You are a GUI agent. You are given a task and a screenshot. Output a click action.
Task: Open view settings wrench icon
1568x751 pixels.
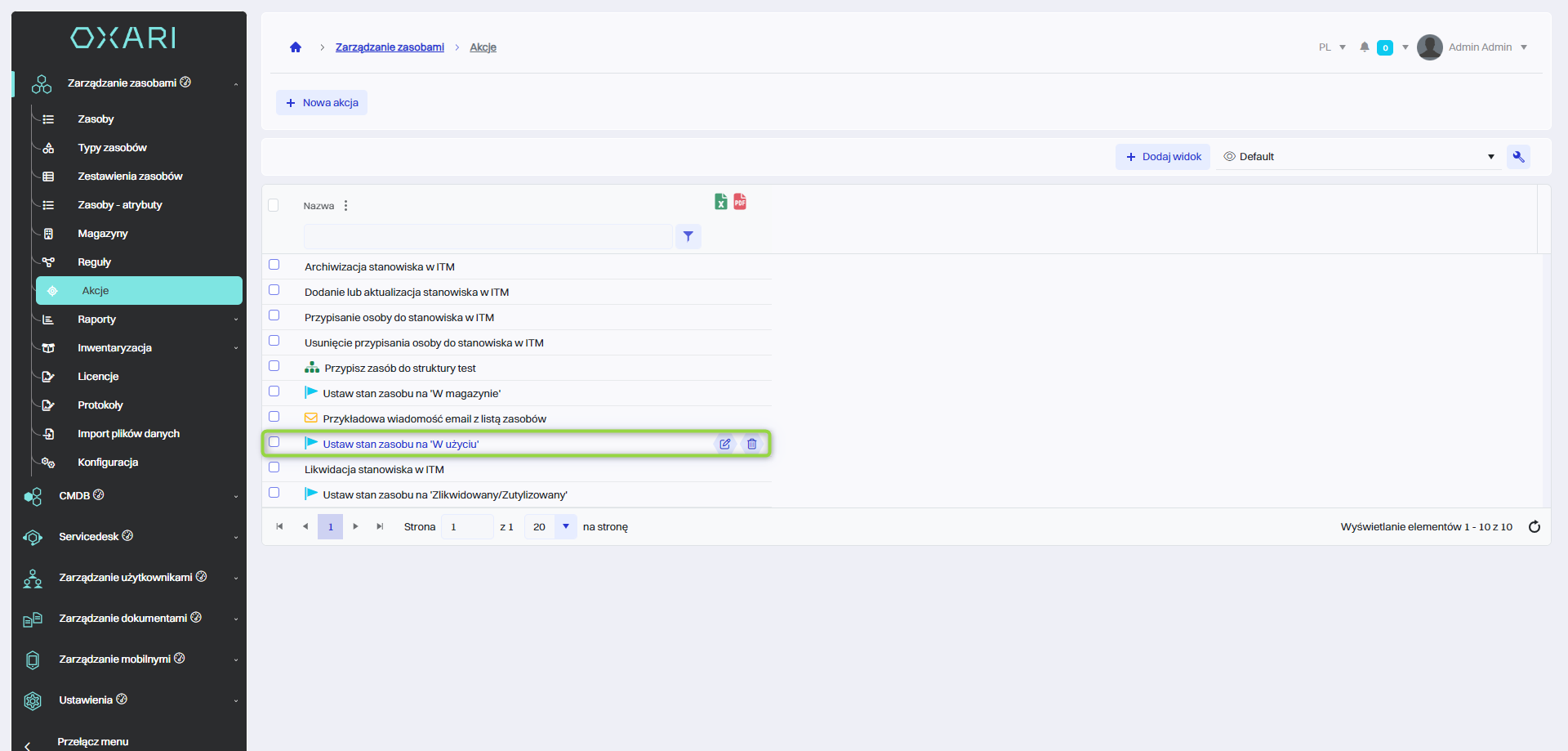click(x=1518, y=157)
